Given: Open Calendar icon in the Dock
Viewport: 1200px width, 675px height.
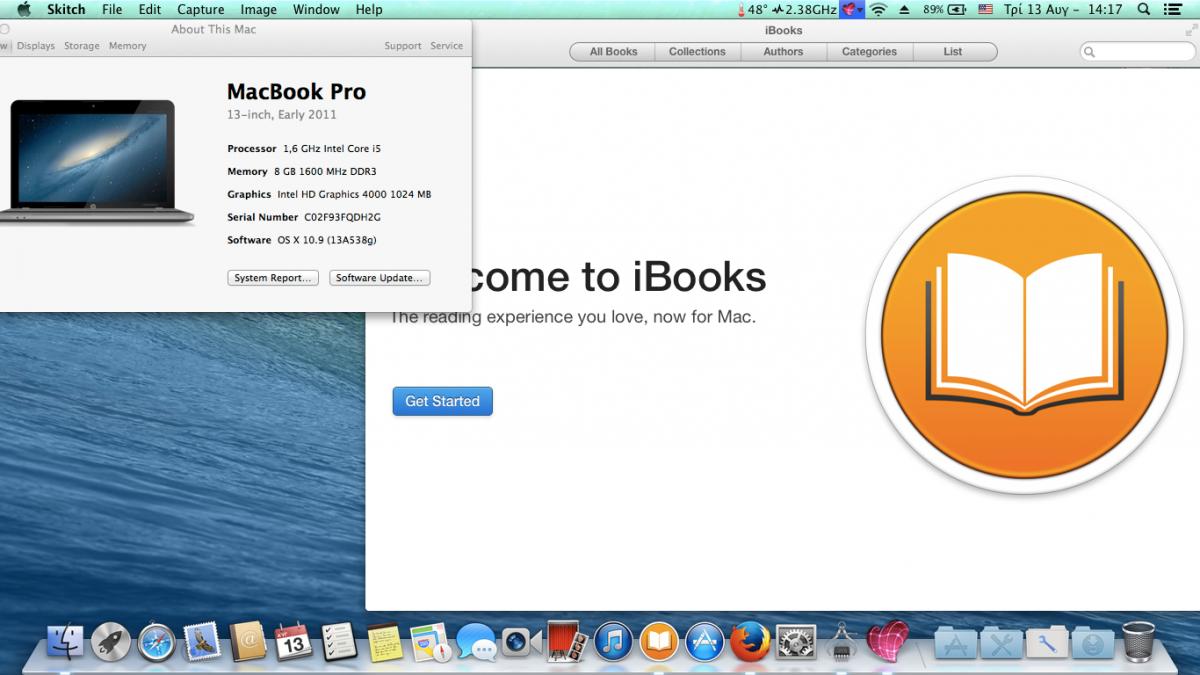Looking at the screenshot, I should click(x=293, y=642).
